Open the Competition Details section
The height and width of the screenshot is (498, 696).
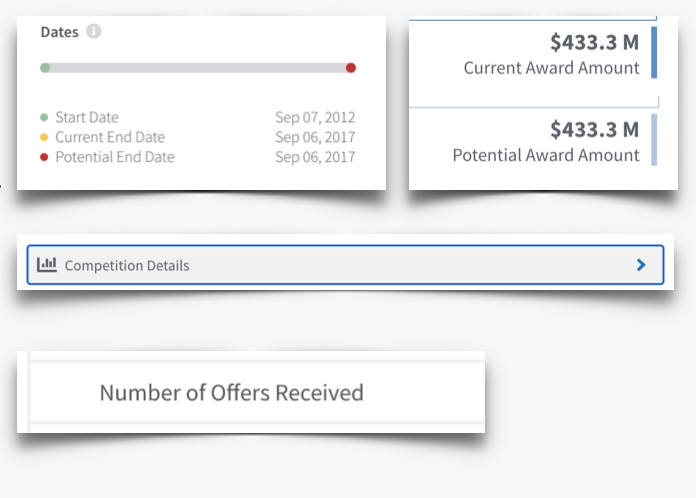[345, 265]
